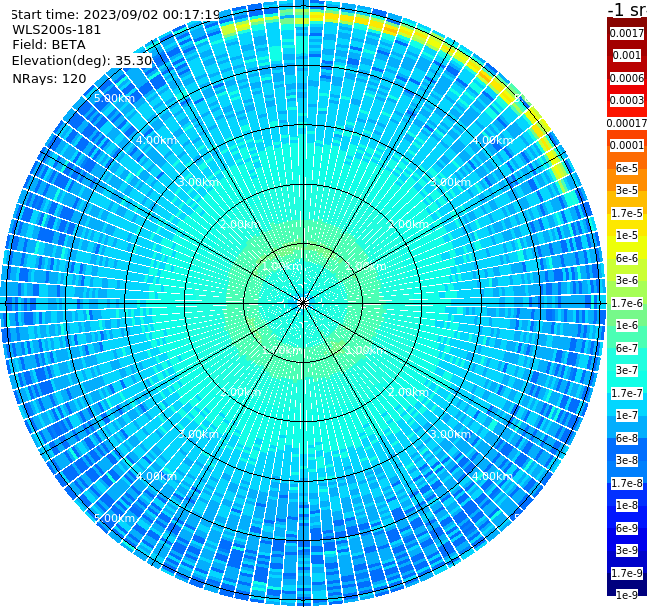Click the lidar origin at plot center
Image resolution: width=647 pixels, height=607 pixels.
click(x=303, y=303)
